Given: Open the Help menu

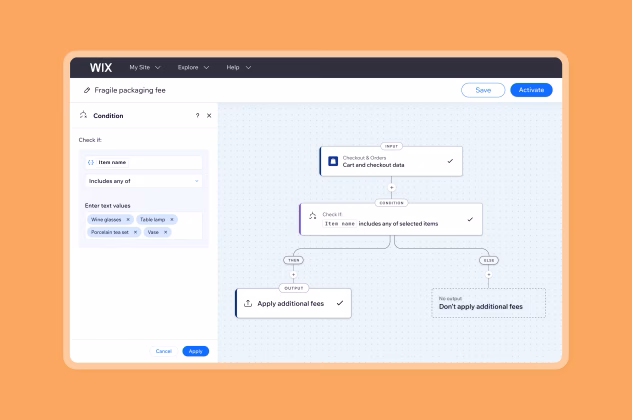Looking at the screenshot, I should tap(238, 68).
